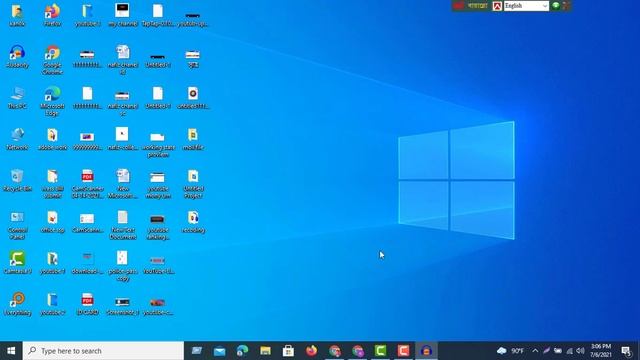Select the New Microsoft Word document icon
Image resolution: width=640 pixels, height=360 pixels.
tap(122, 184)
